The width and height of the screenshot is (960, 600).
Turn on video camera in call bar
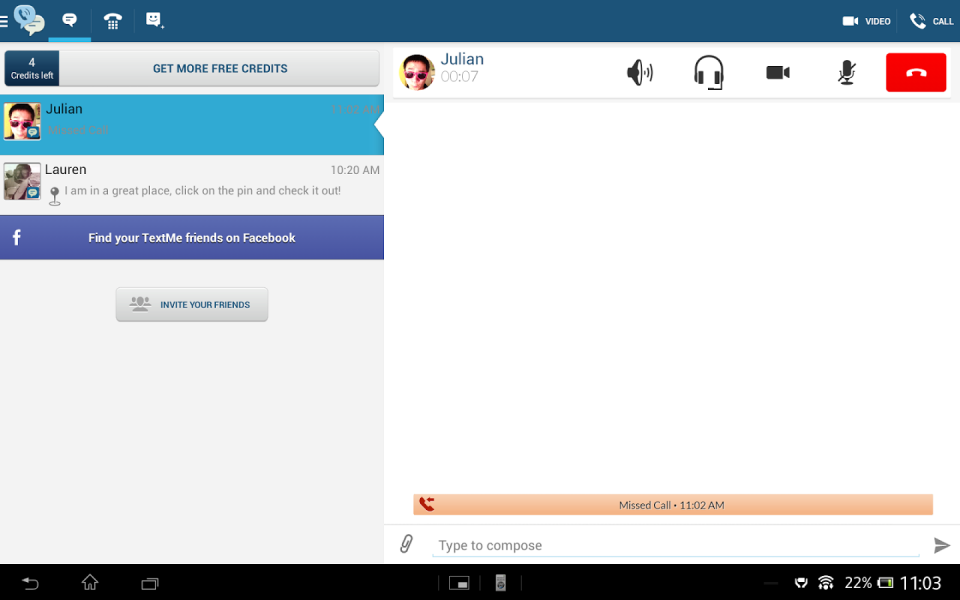(778, 73)
